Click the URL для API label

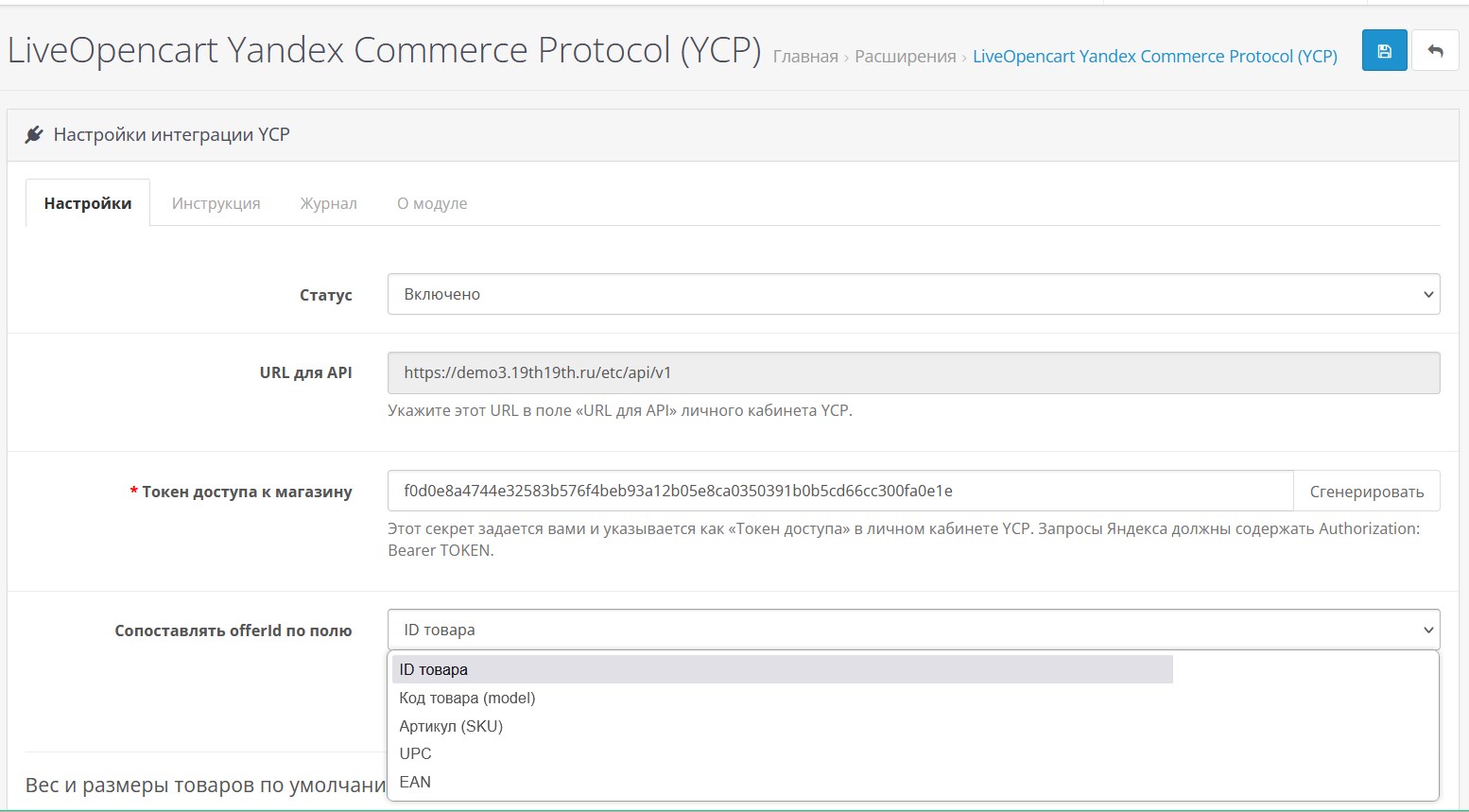pos(306,372)
